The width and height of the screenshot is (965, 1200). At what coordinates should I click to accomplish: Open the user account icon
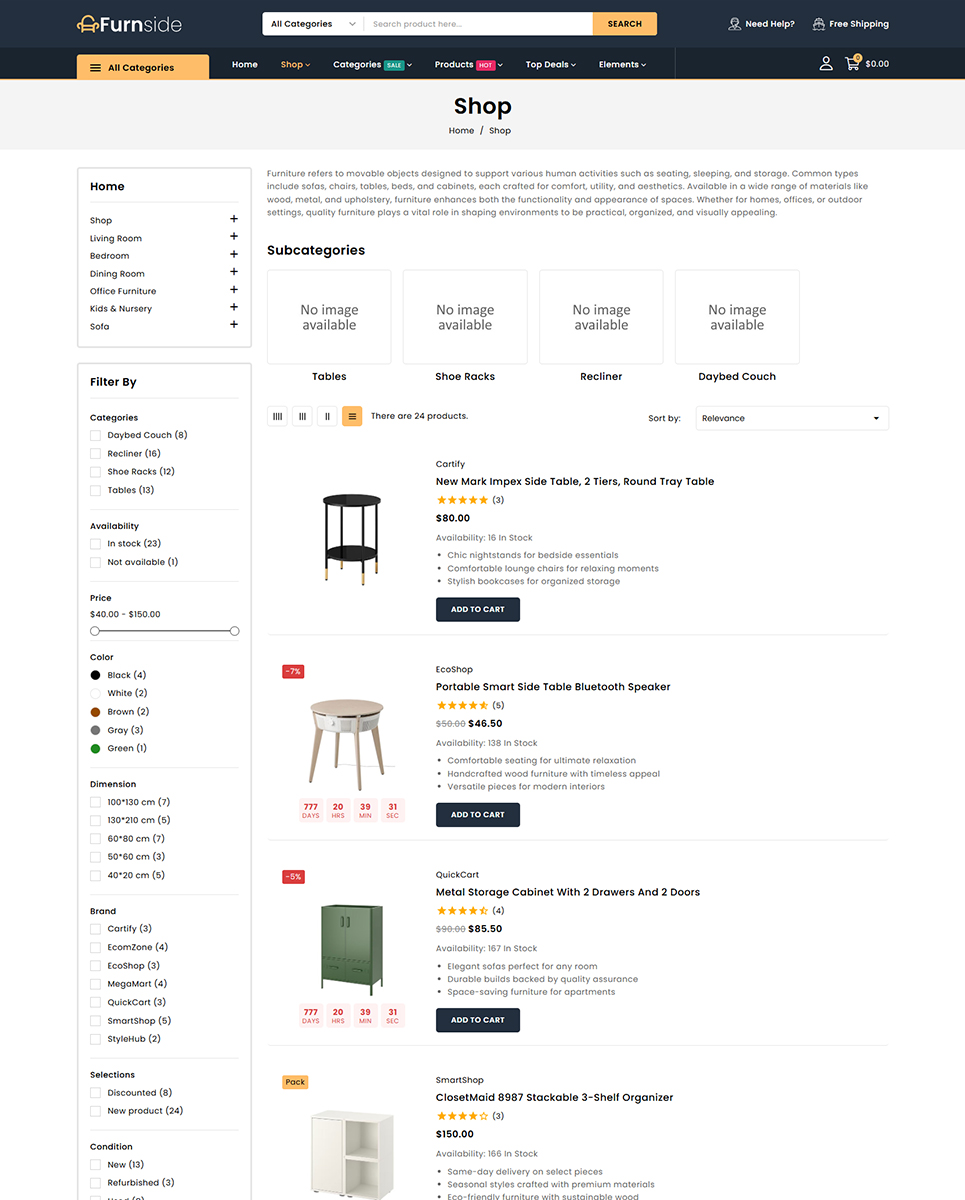pyautogui.click(x=826, y=64)
